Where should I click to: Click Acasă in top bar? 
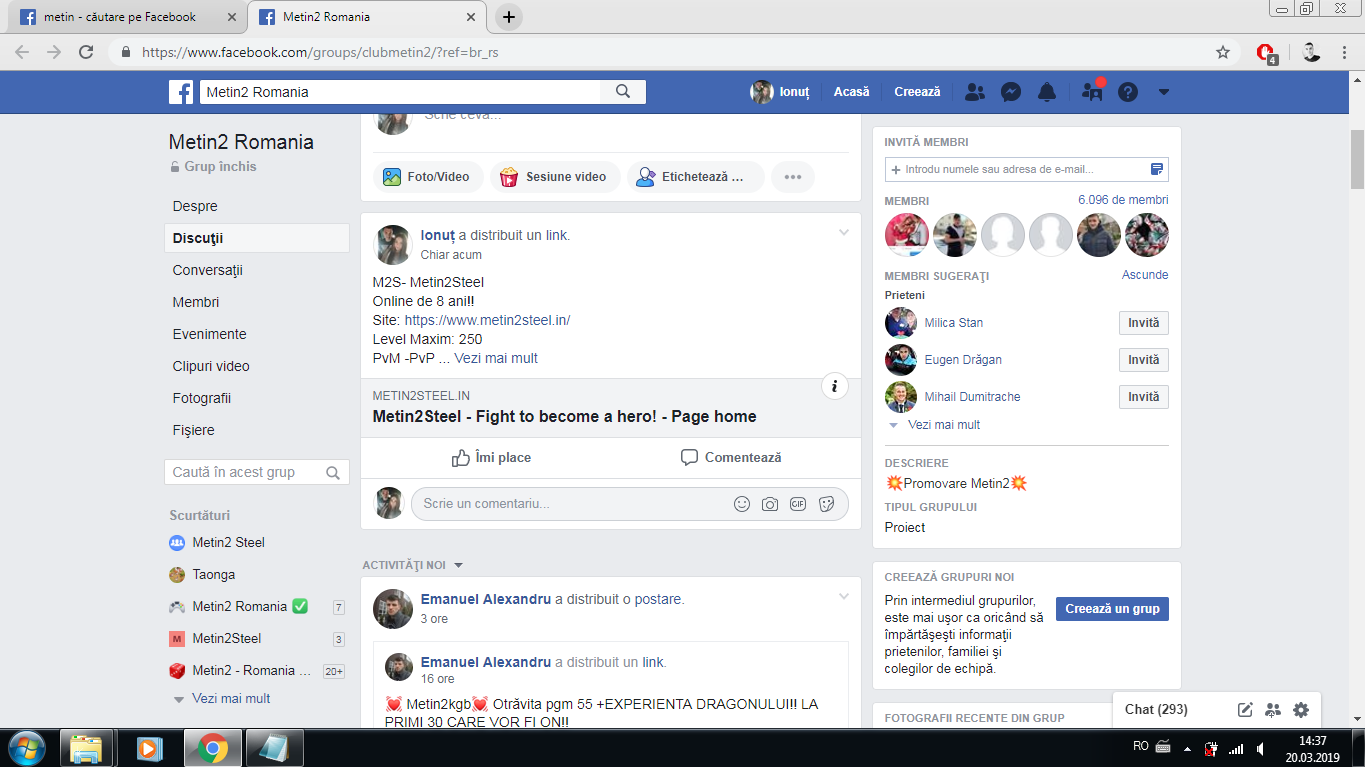click(852, 92)
